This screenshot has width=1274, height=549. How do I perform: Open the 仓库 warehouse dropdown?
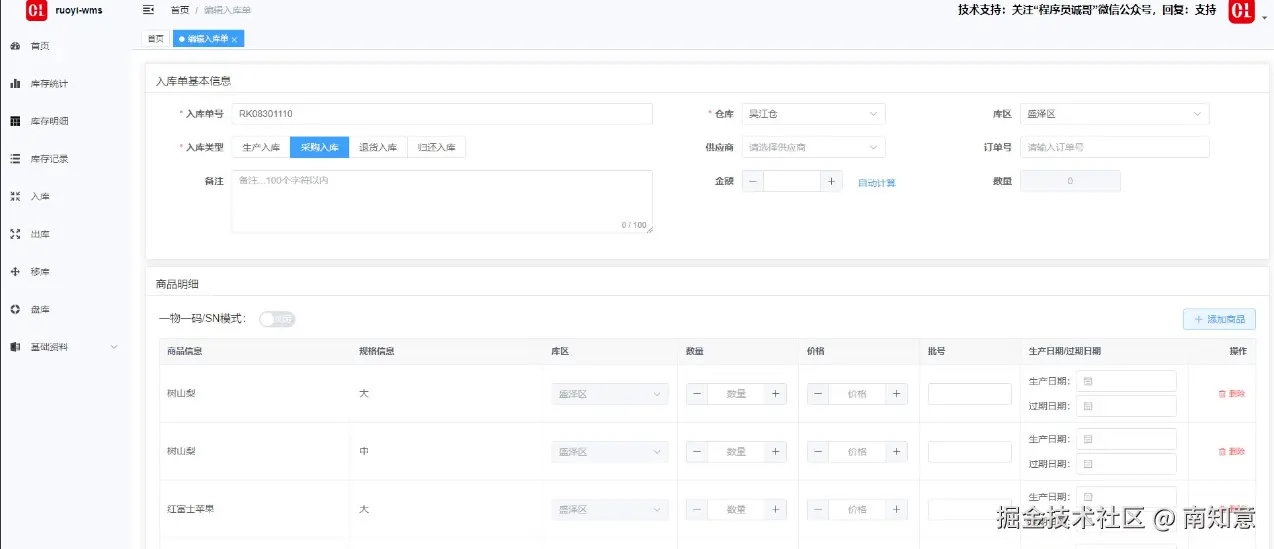click(x=814, y=114)
